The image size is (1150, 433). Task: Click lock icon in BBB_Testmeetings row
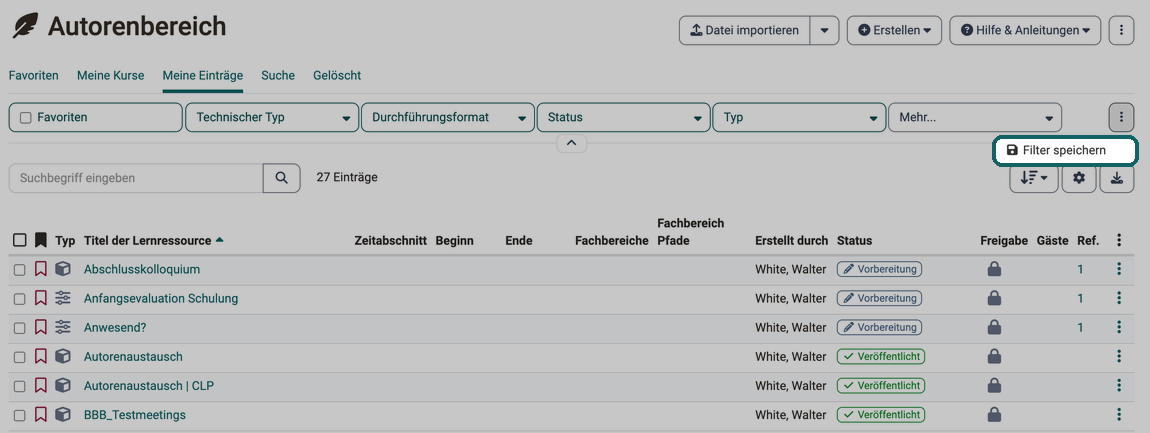click(x=994, y=415)
